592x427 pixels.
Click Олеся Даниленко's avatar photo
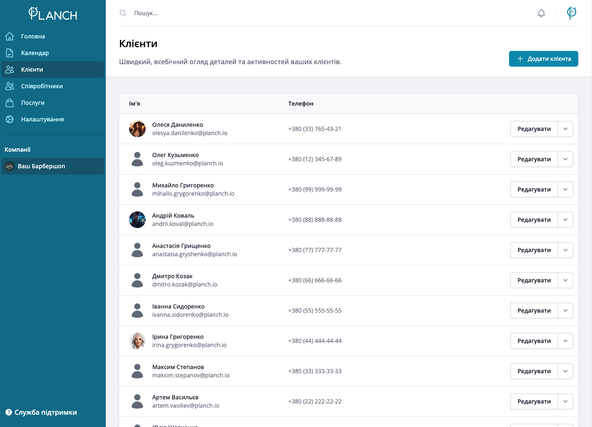137,129
